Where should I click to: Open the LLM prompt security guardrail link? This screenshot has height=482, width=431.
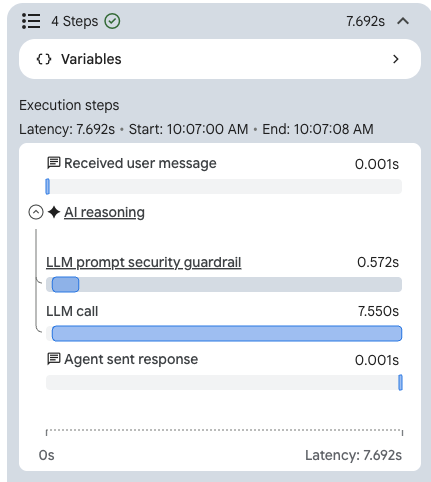point(144,262)
